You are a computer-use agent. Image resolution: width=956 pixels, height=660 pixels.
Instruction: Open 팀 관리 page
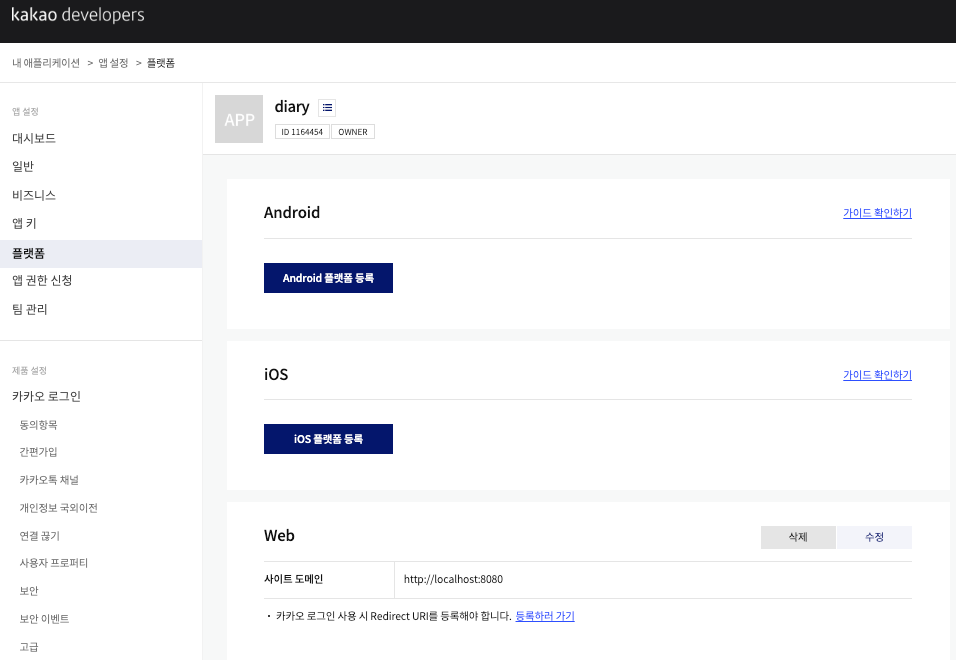[30, 309]
